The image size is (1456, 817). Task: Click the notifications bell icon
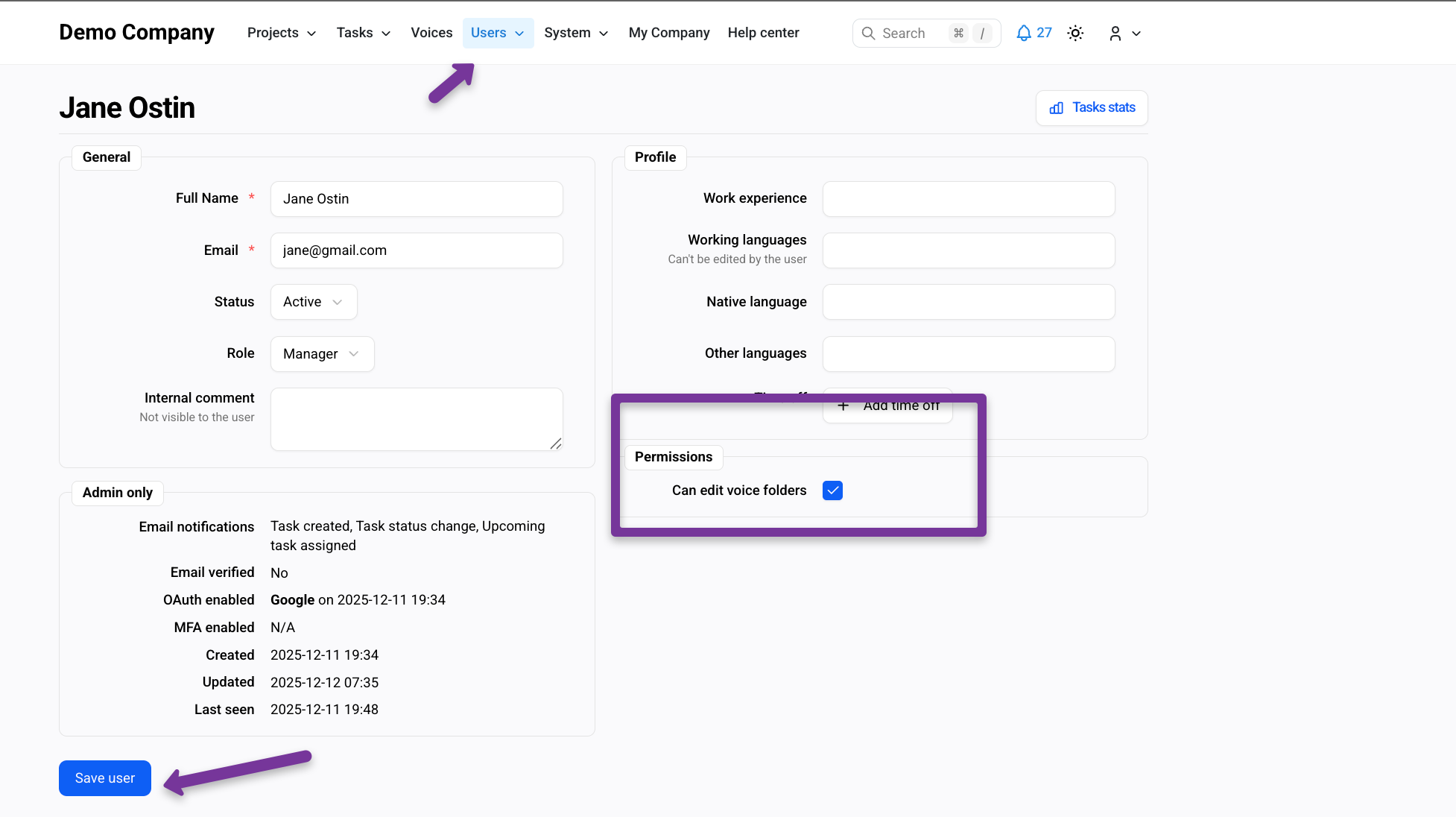pyautogui.click(x=1024, y=33)
